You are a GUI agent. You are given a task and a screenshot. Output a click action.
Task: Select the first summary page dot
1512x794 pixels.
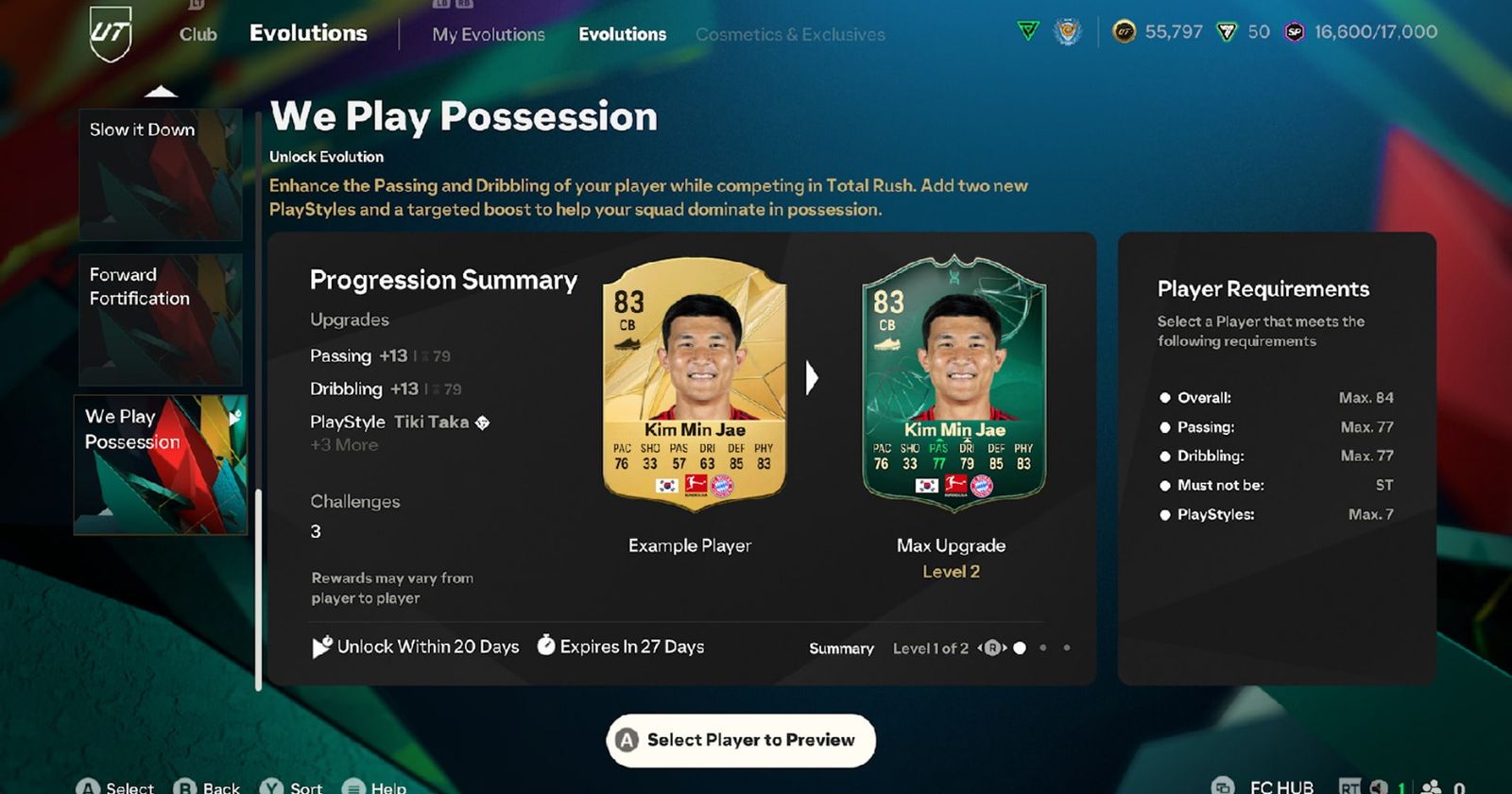[1020, 648]
